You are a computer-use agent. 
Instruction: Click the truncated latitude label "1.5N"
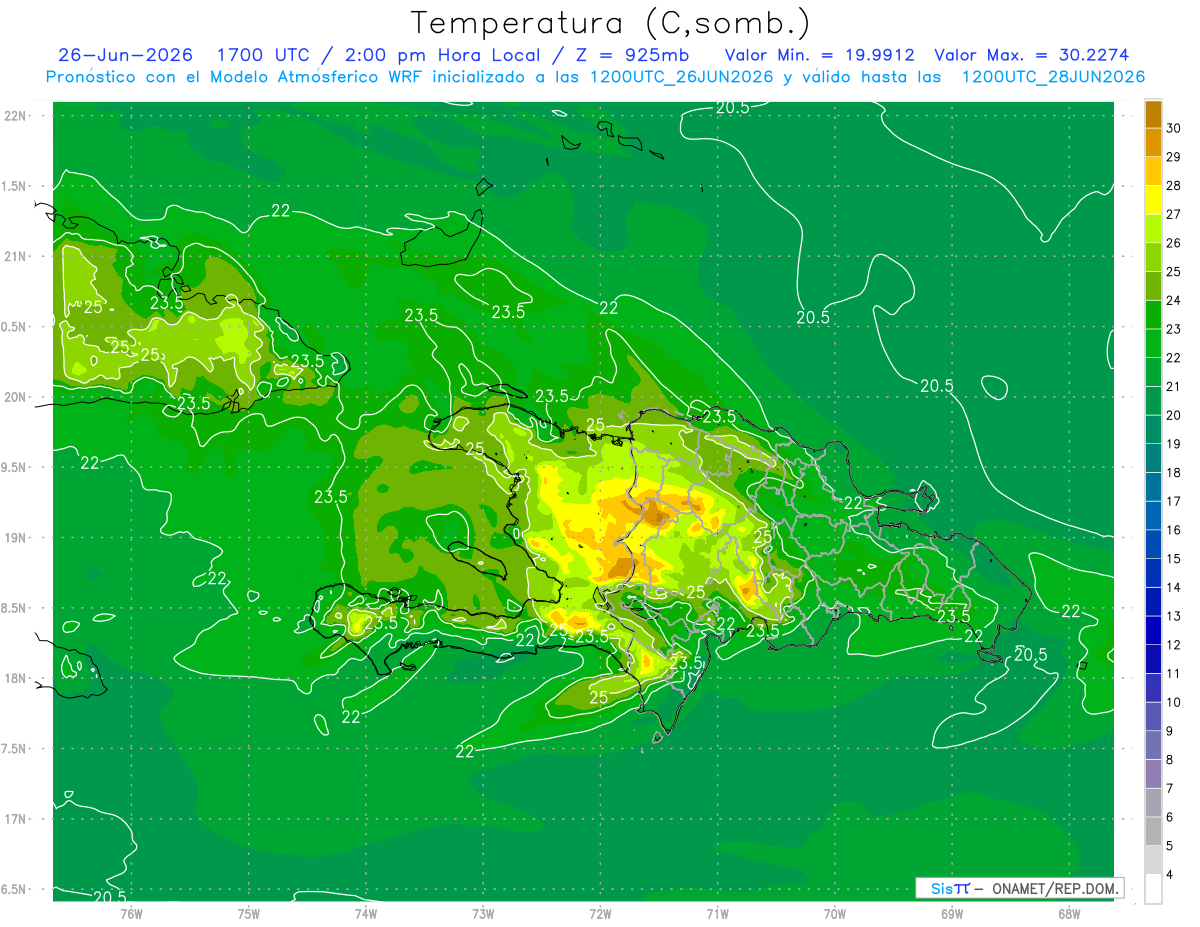pos(16,187)
